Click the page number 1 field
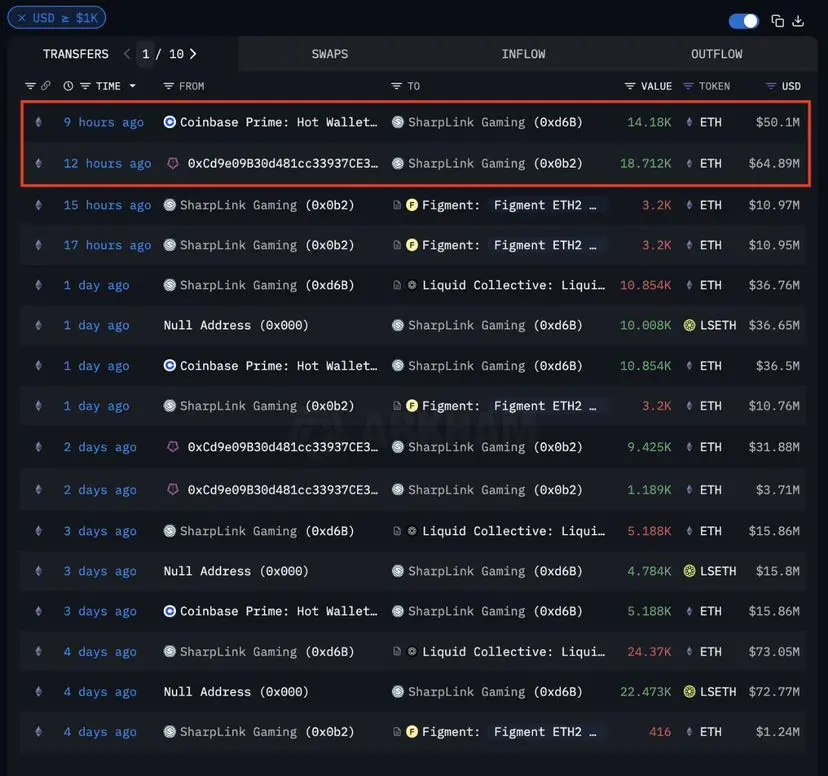 pos(146,54)
